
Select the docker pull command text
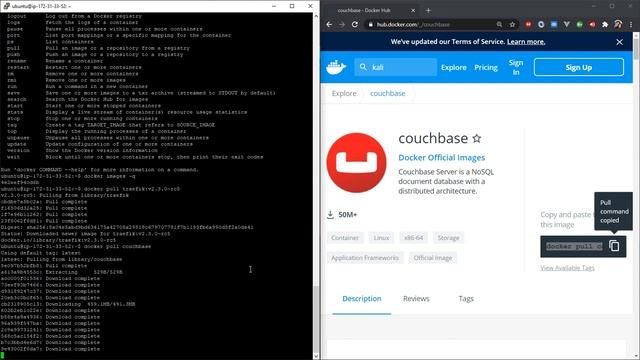pos(574,246)
